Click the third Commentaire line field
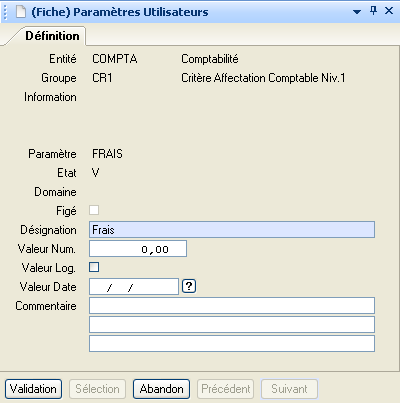This screenshot has width=400, height=403. tap(232, 344)
